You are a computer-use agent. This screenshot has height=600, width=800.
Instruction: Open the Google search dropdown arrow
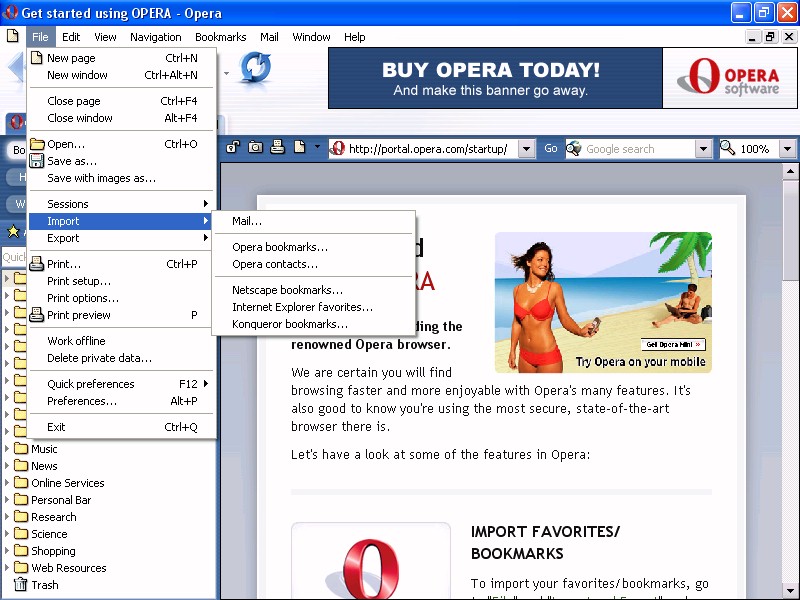(703, 149)
